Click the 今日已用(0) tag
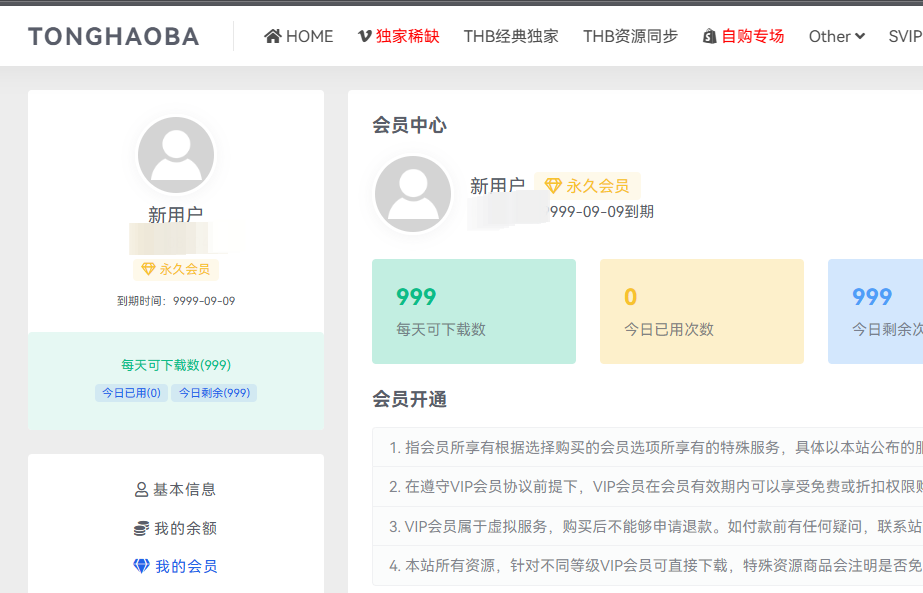 click(131, 393)
